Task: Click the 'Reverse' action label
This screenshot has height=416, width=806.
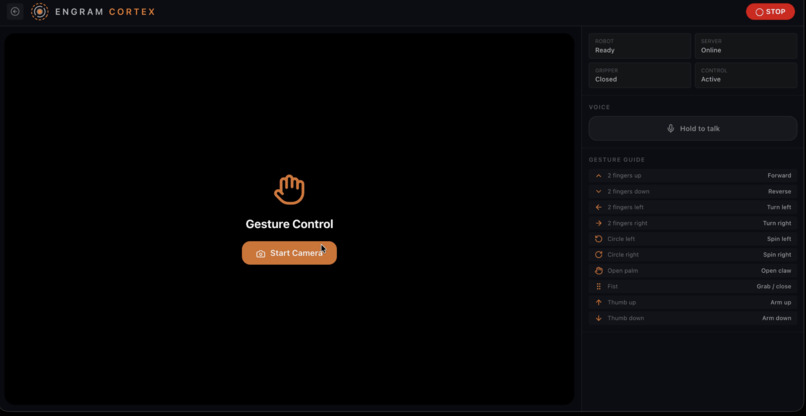Action: coord(780,191)
